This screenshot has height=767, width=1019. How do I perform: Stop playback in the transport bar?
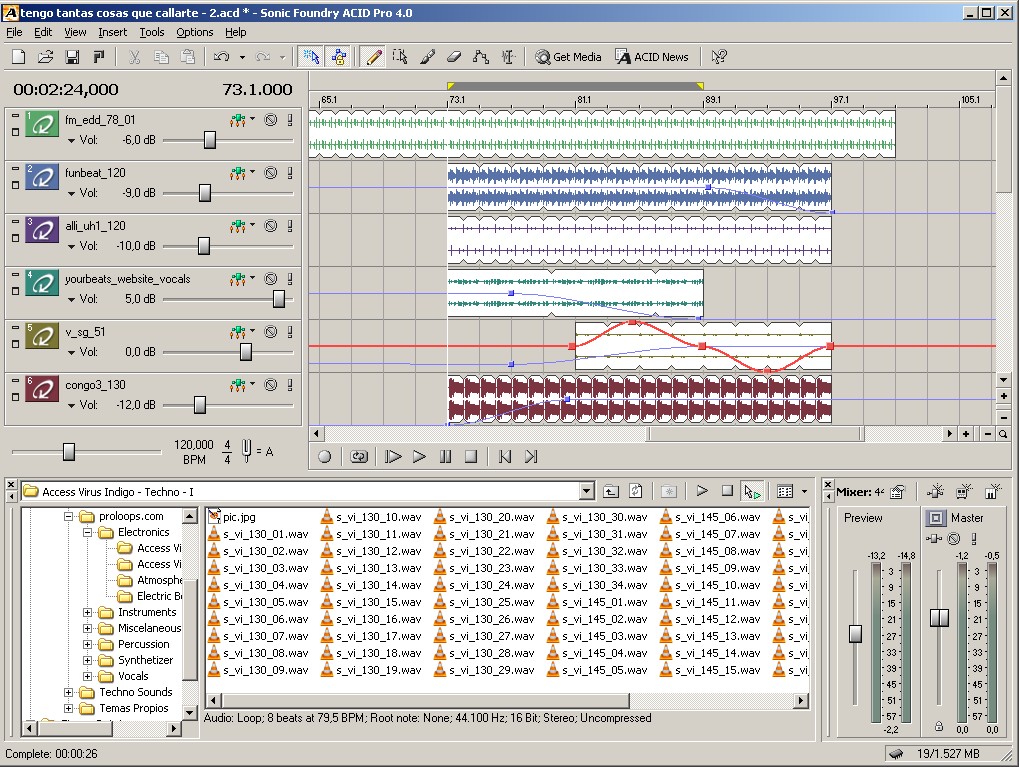471,457
